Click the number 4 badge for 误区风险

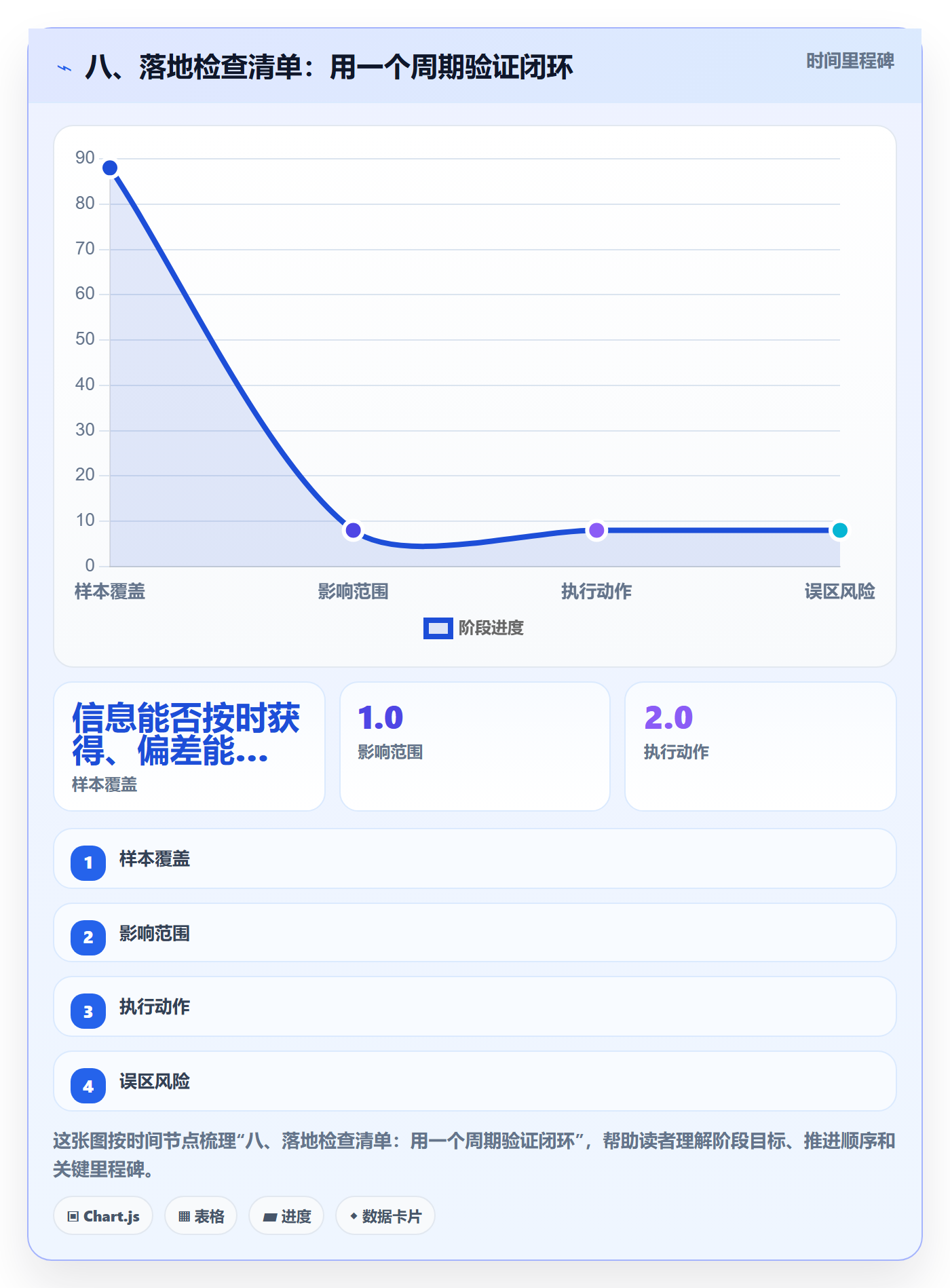pyautogui.click(x=88, y=1086)
